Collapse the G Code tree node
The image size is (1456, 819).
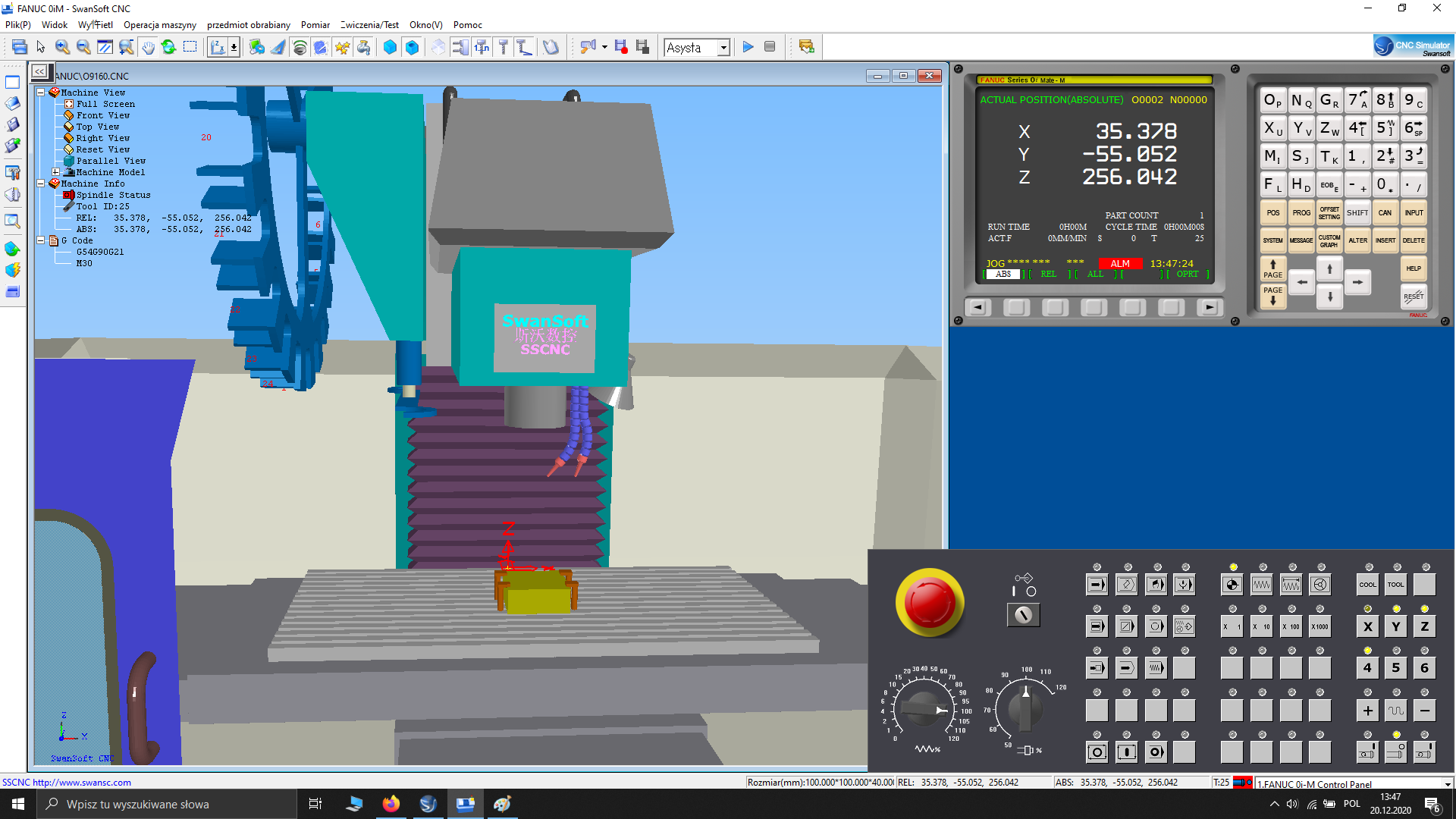(41, 240)
